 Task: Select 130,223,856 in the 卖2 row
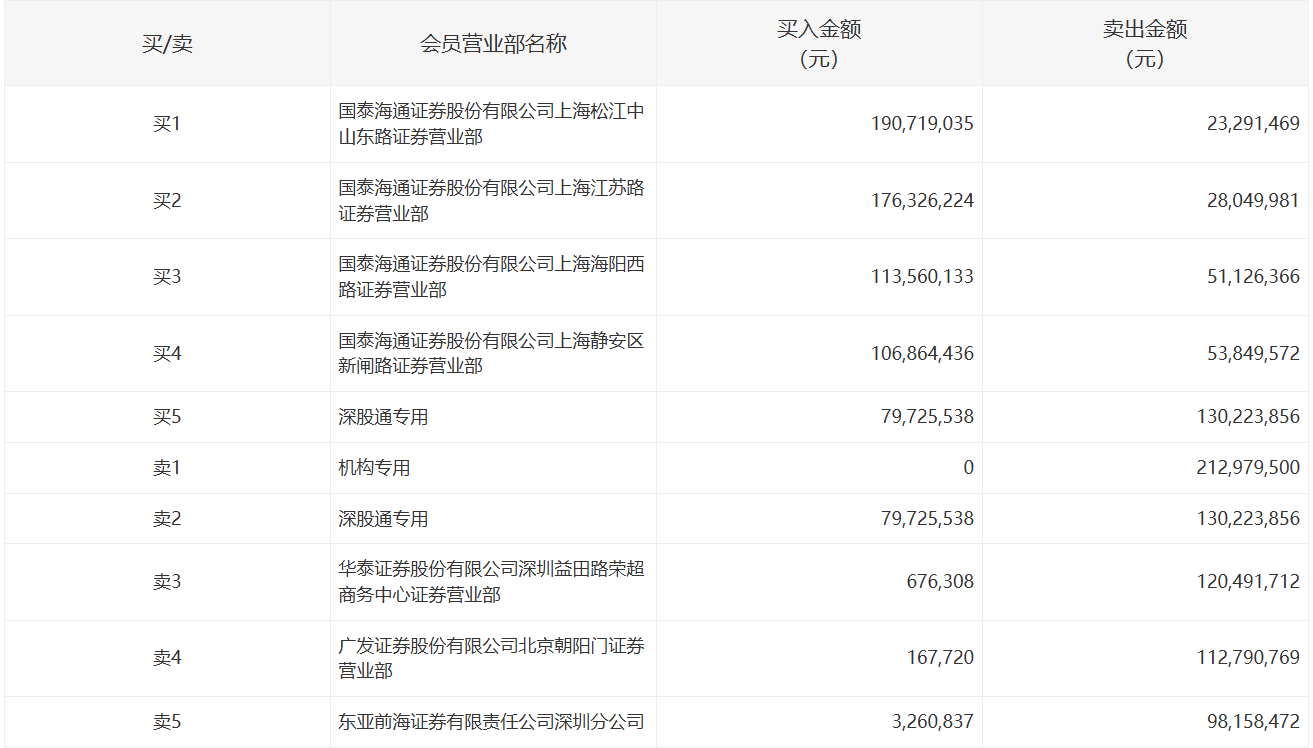tap(1248, 519)
